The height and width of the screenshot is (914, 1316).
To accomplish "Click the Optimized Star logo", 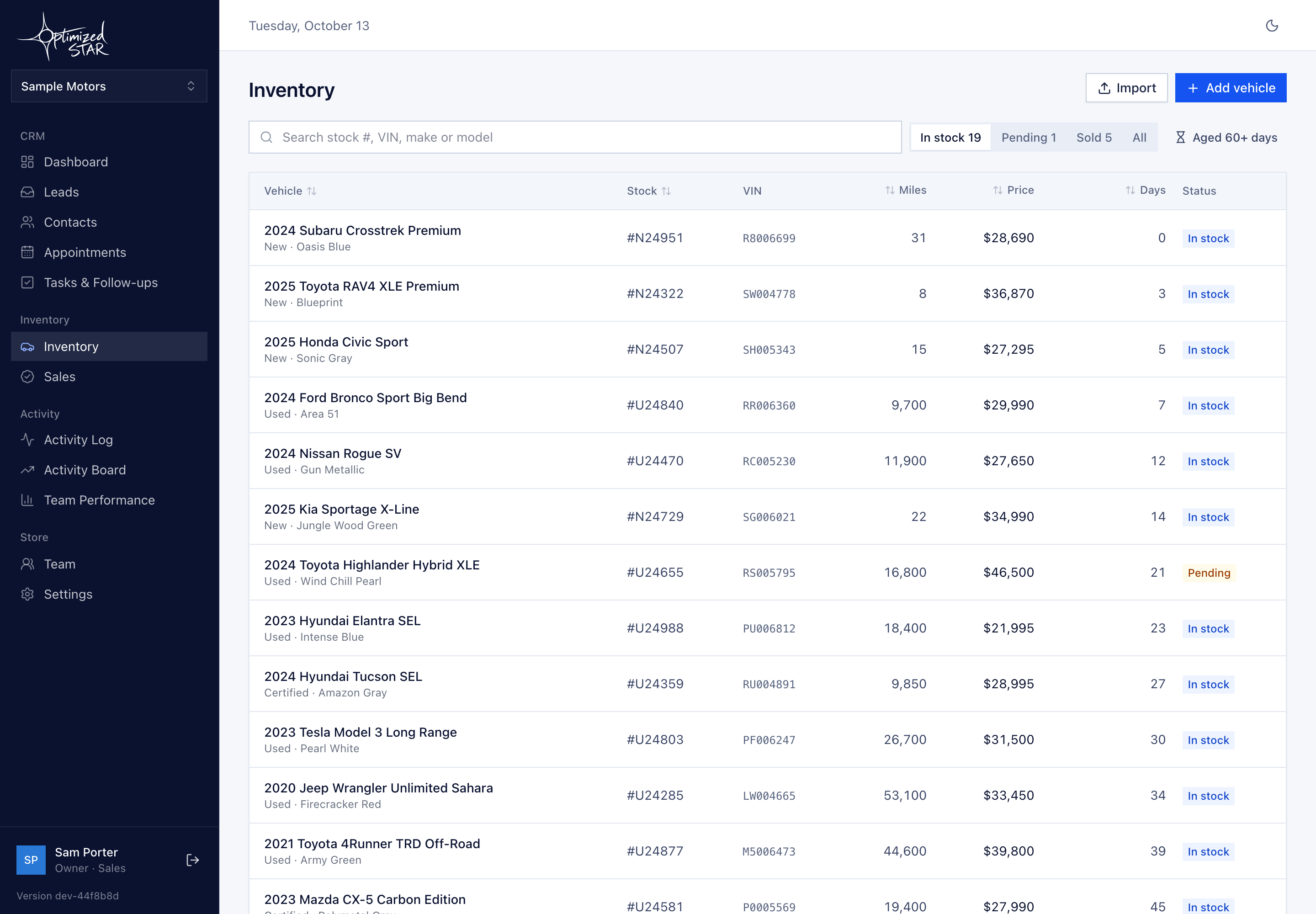I will tap(63, 36).
